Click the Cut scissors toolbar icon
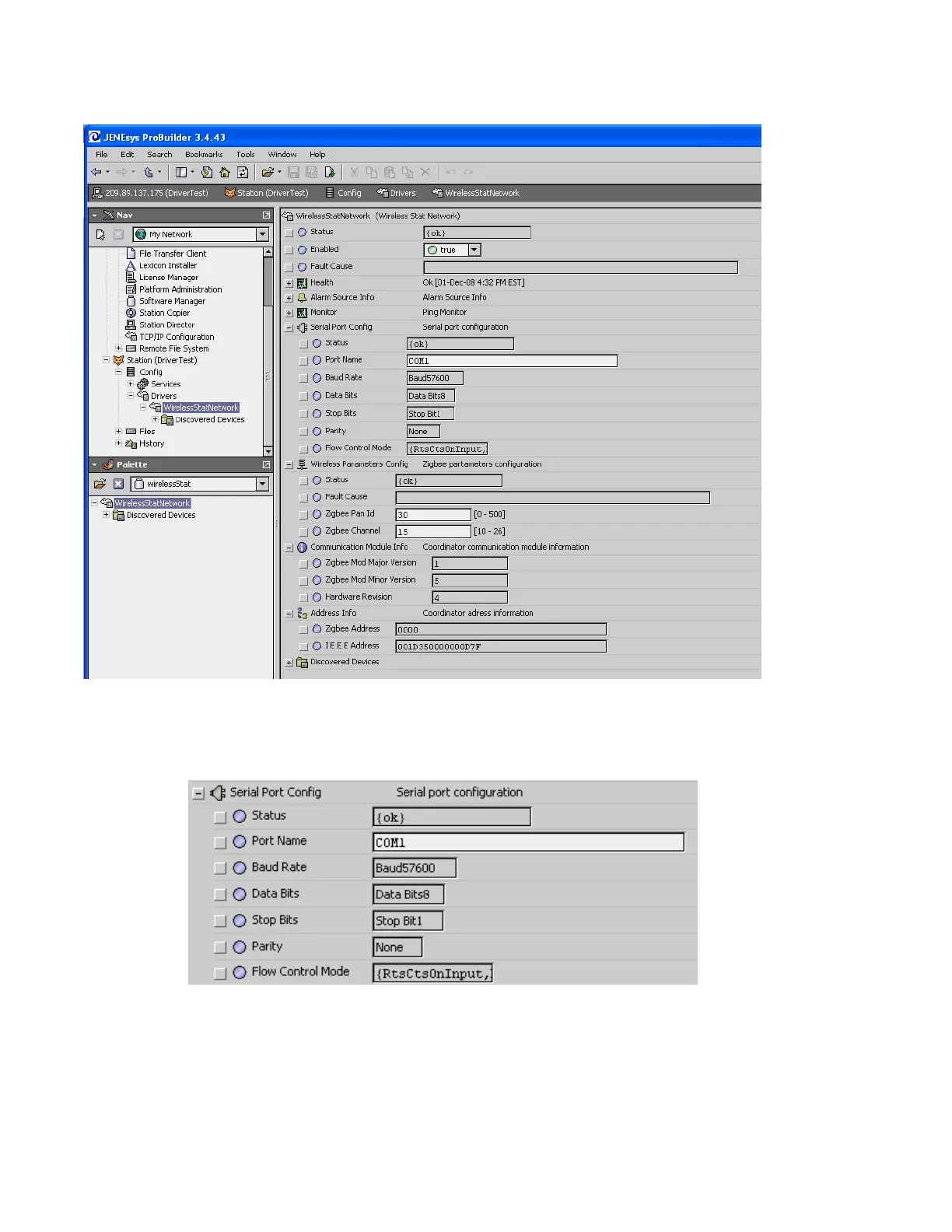This screenshot has width=952, height=1232. click(x=354, y=172)
